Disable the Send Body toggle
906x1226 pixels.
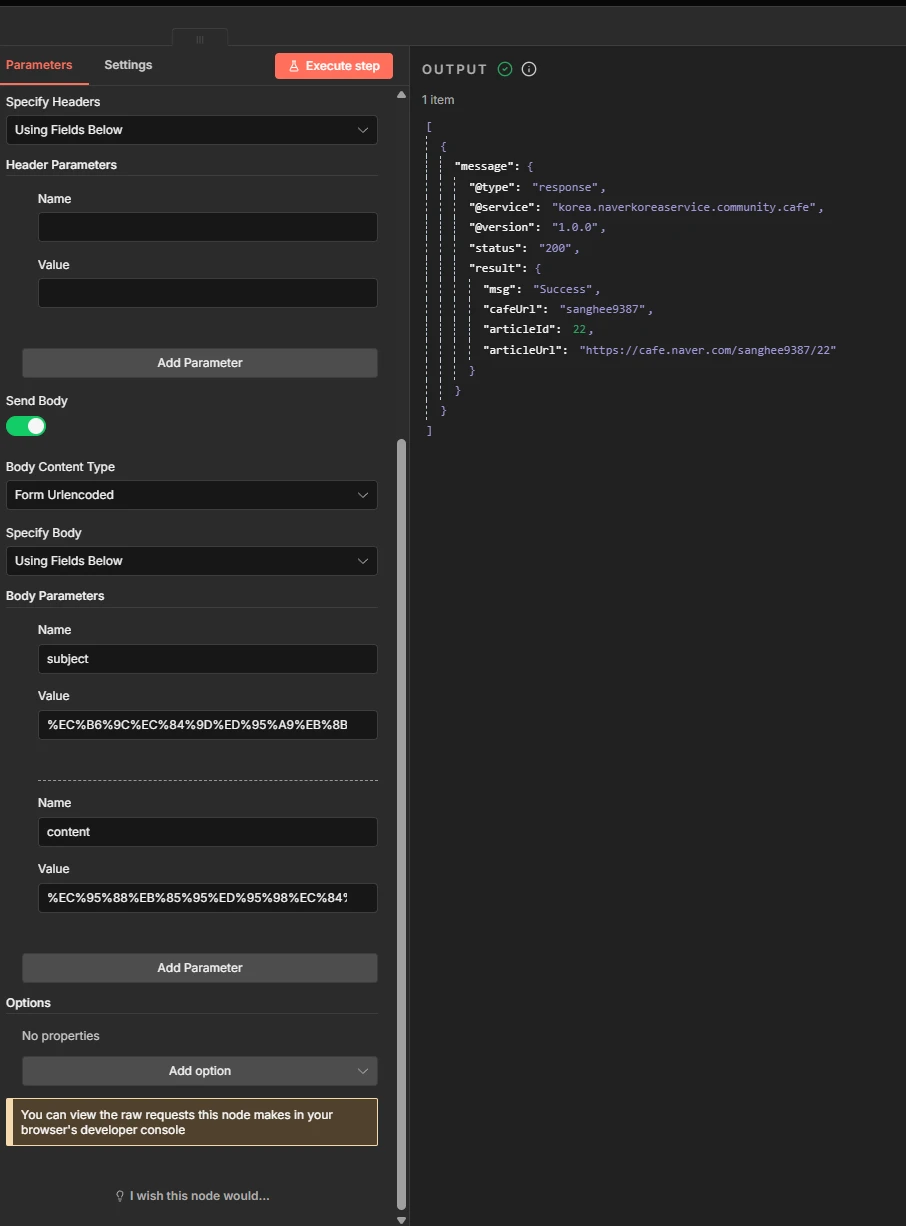coord(26,426)
